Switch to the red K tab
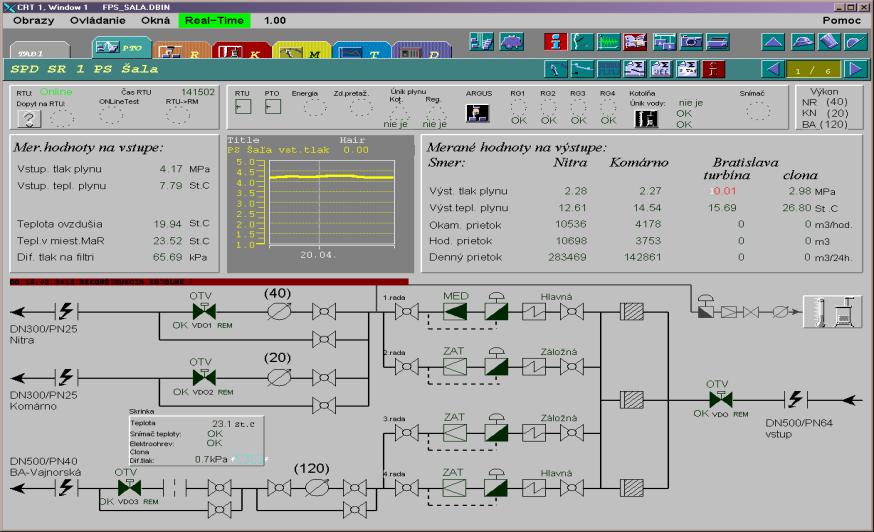 (241, 51)
